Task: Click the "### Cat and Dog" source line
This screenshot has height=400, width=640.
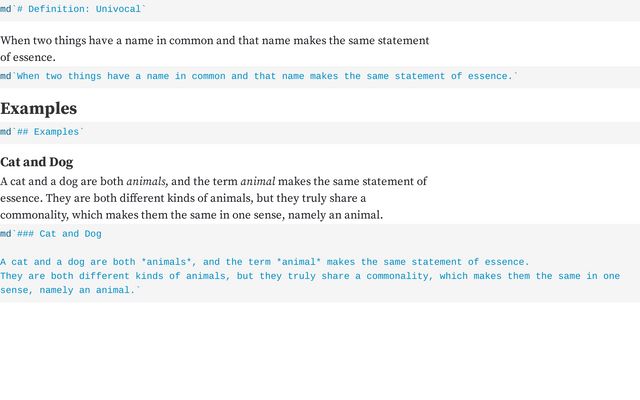Action: pyautogui.click(x=51, y=234)
